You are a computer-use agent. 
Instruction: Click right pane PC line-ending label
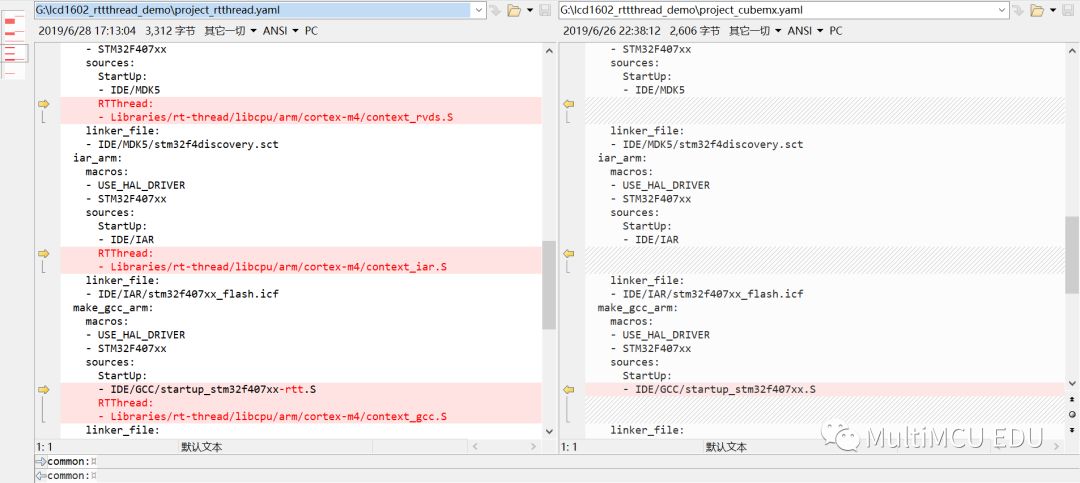[836, 31]
